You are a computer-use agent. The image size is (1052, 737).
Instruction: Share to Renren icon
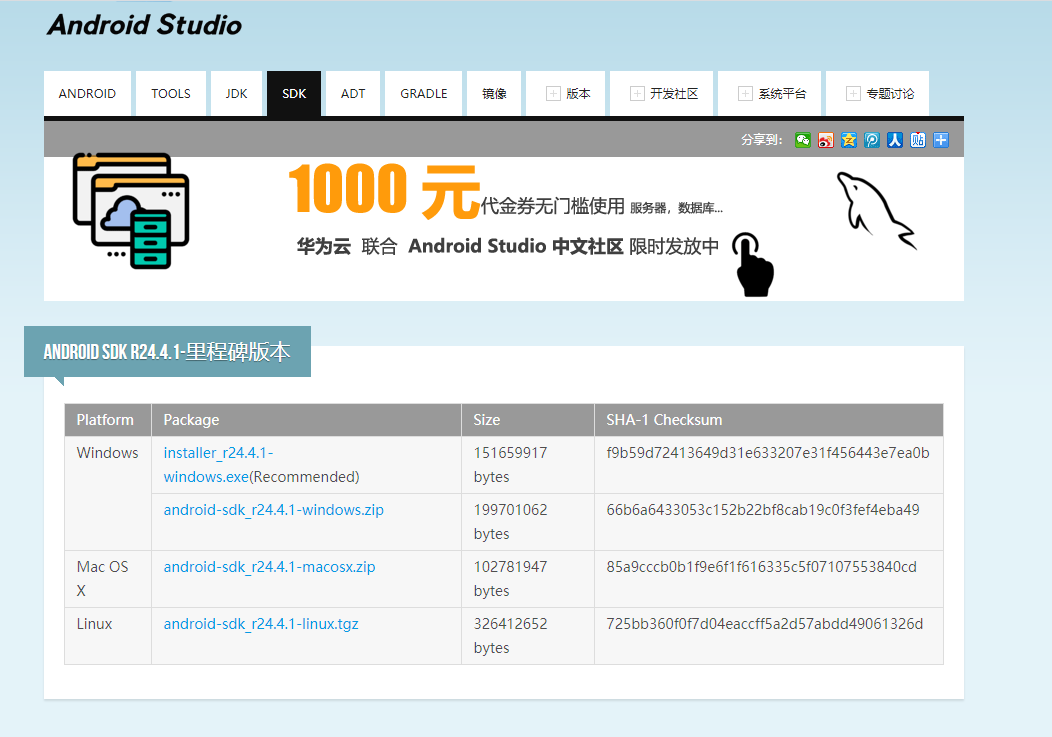pos(894,140)
